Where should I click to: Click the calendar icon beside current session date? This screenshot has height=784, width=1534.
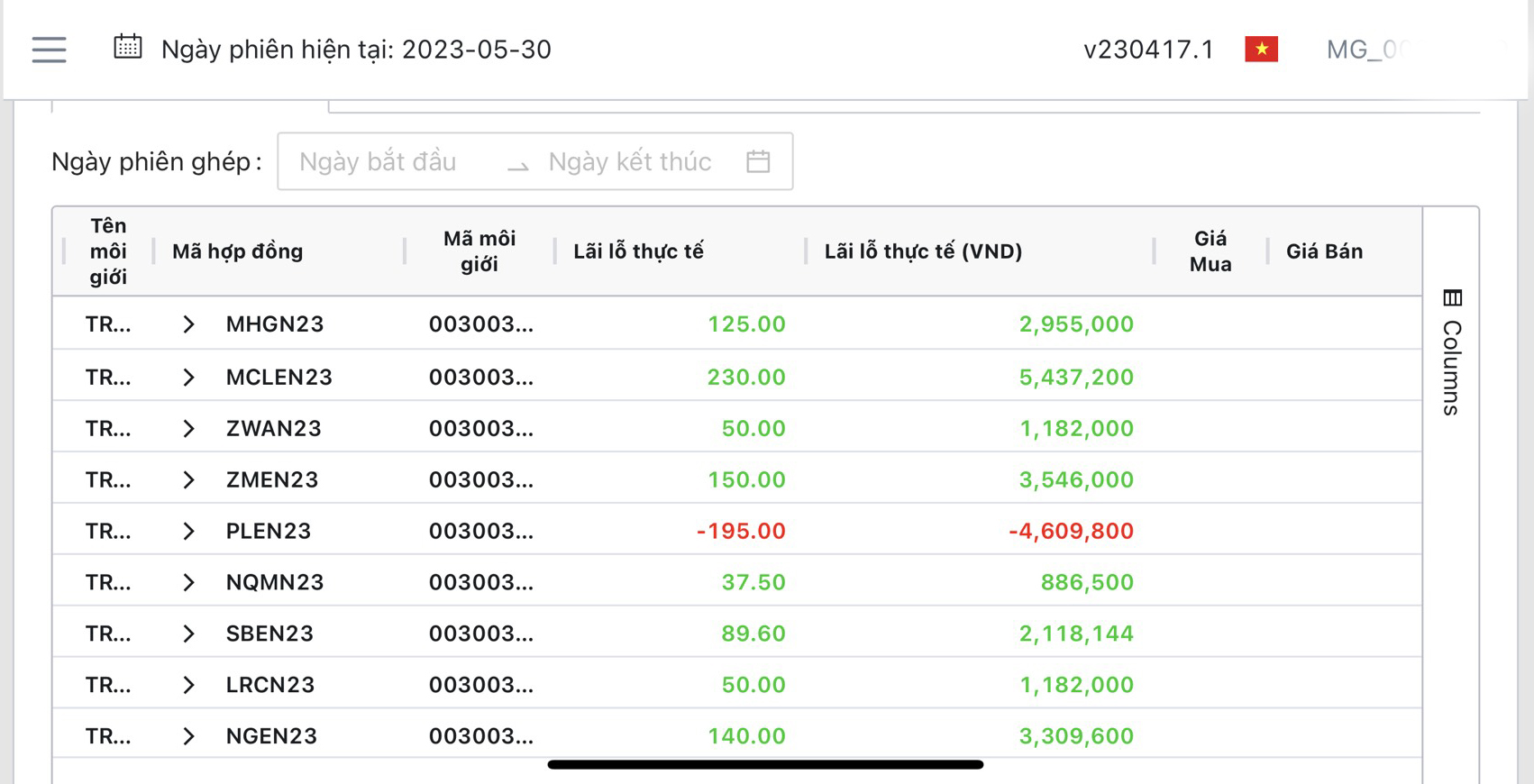tap(128, 47)
